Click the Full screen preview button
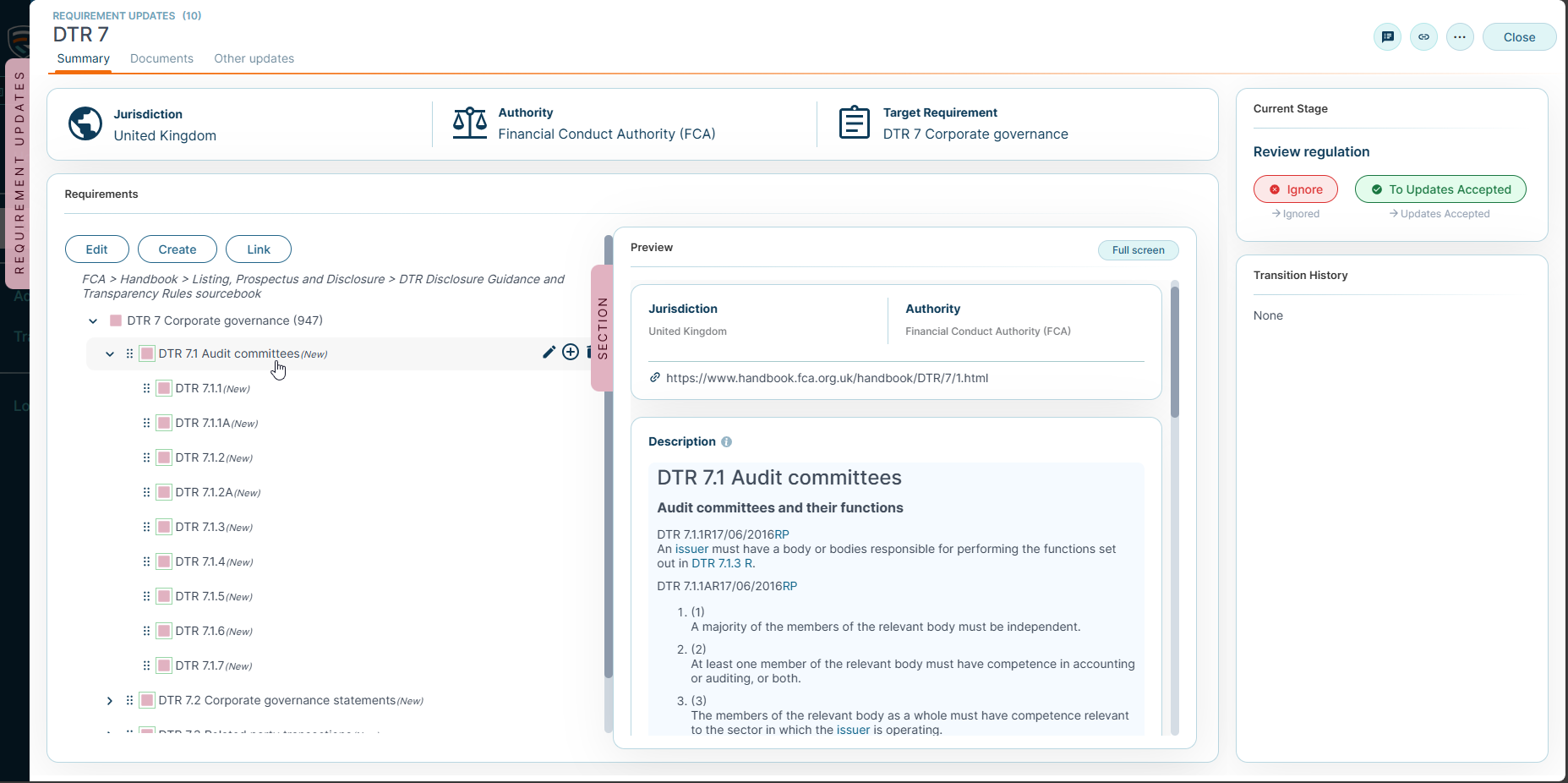This screenshot has width=1568, height=783. (1138, 250)
